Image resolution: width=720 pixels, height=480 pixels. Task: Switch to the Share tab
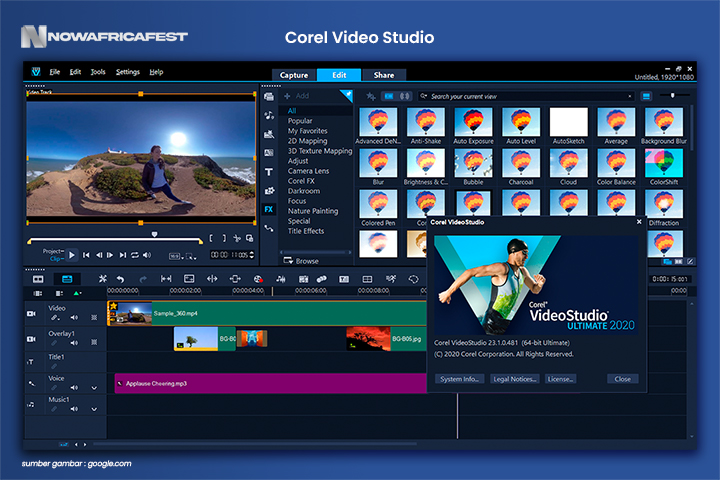tap(383, 75)
